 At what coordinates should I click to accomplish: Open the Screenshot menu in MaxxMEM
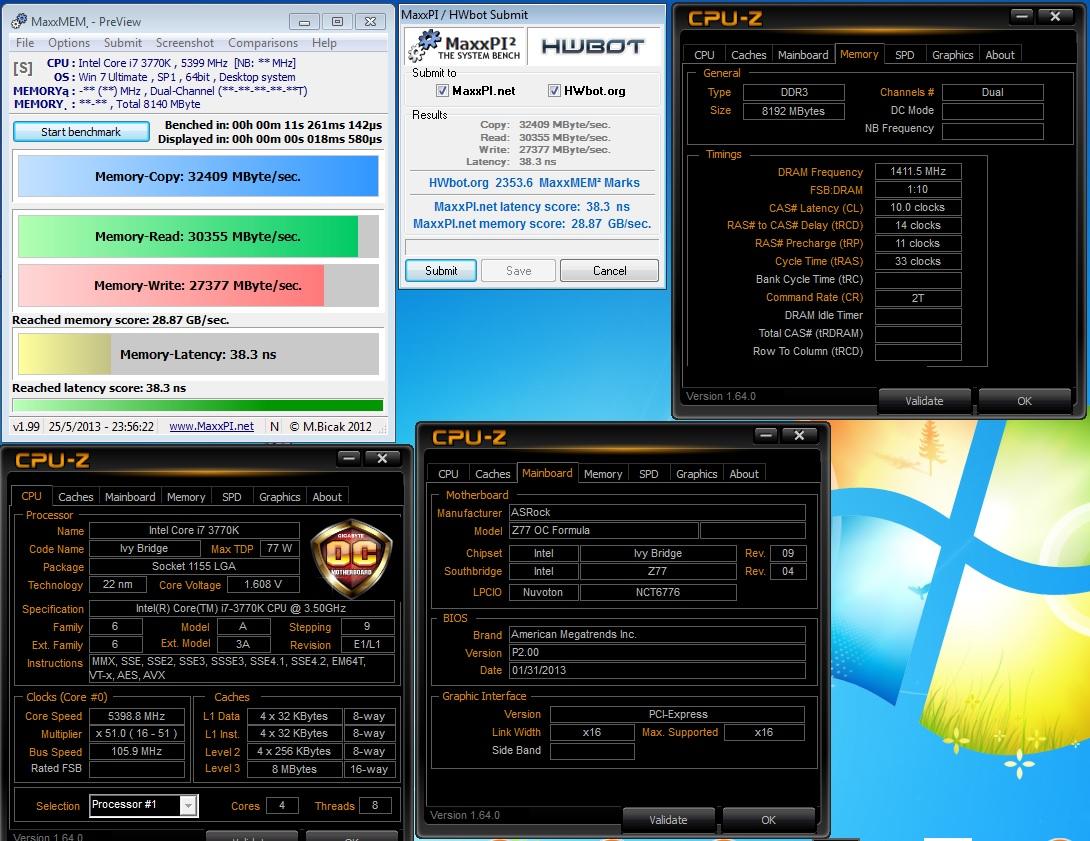[x=185, y=42]
